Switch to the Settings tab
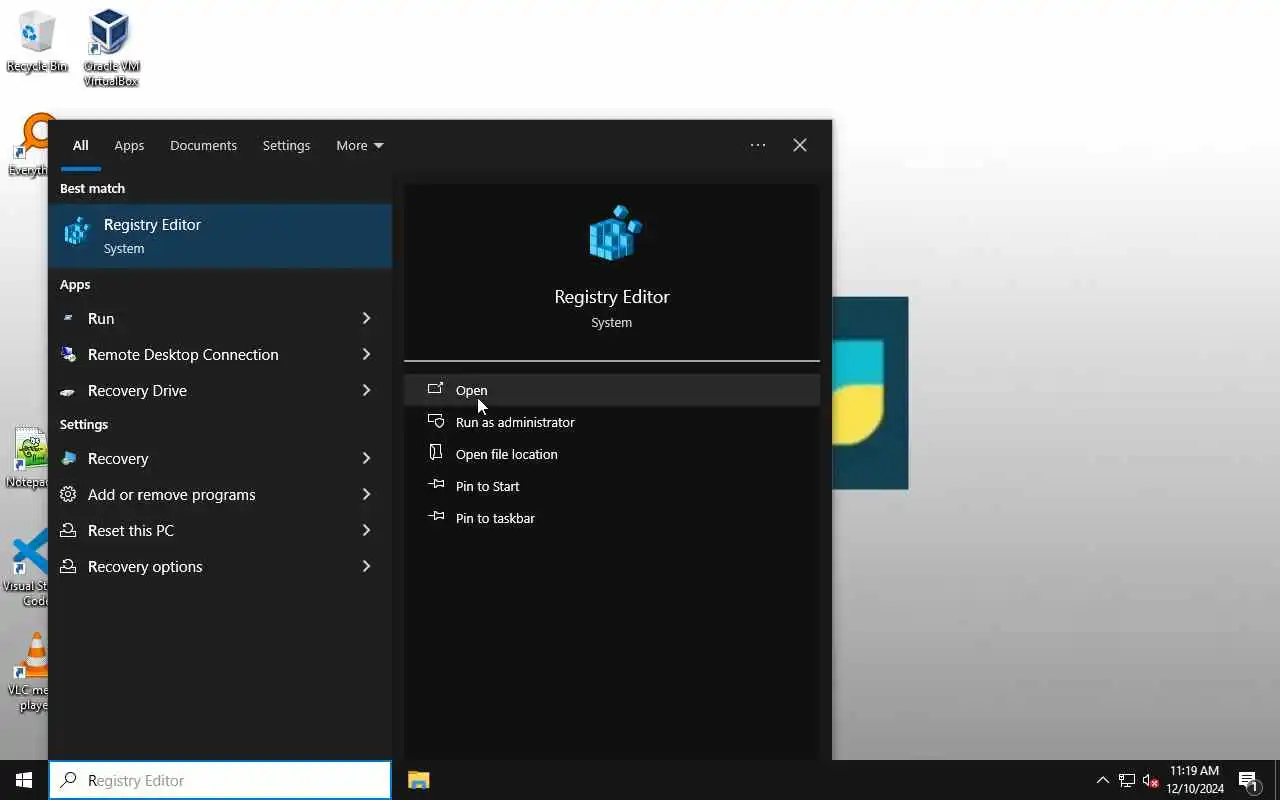 (286, 145)
